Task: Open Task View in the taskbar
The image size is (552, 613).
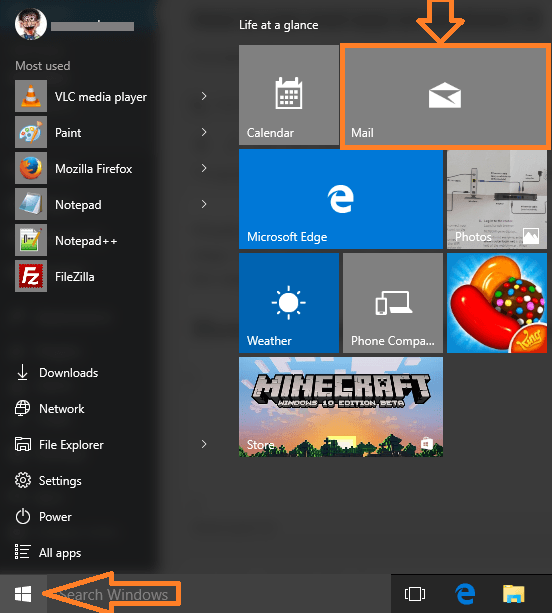Action: click(415, 594)
